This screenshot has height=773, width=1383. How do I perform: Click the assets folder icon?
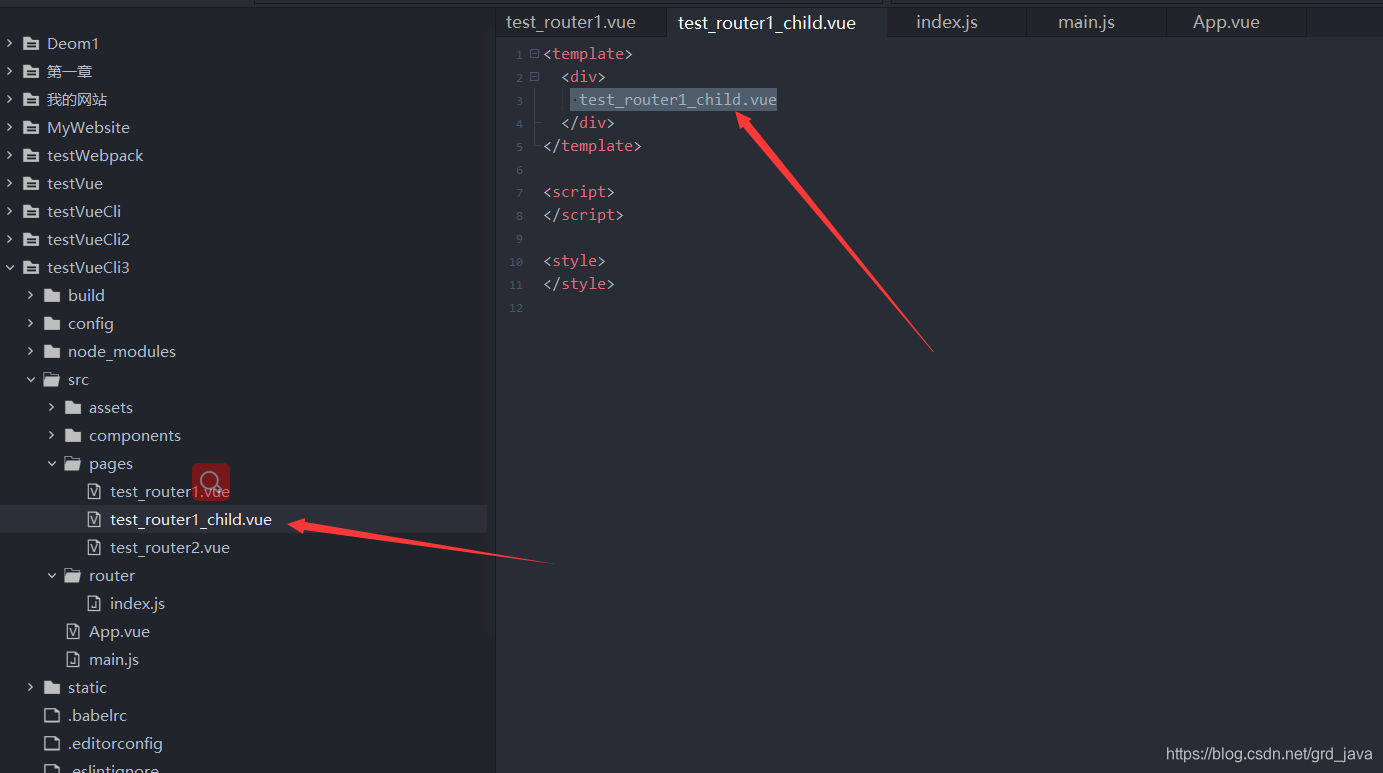pos(73,407)
